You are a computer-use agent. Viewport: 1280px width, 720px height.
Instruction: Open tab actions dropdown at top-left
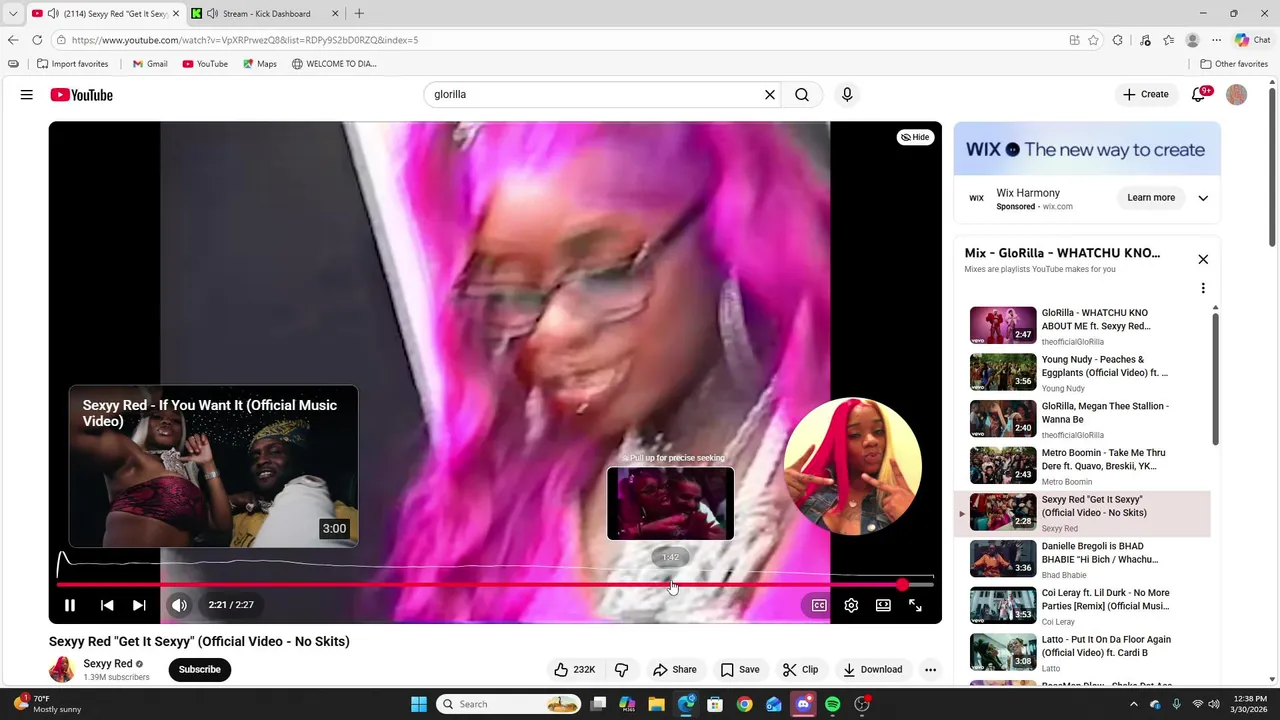pyautogui.click(x=13, y=14)
